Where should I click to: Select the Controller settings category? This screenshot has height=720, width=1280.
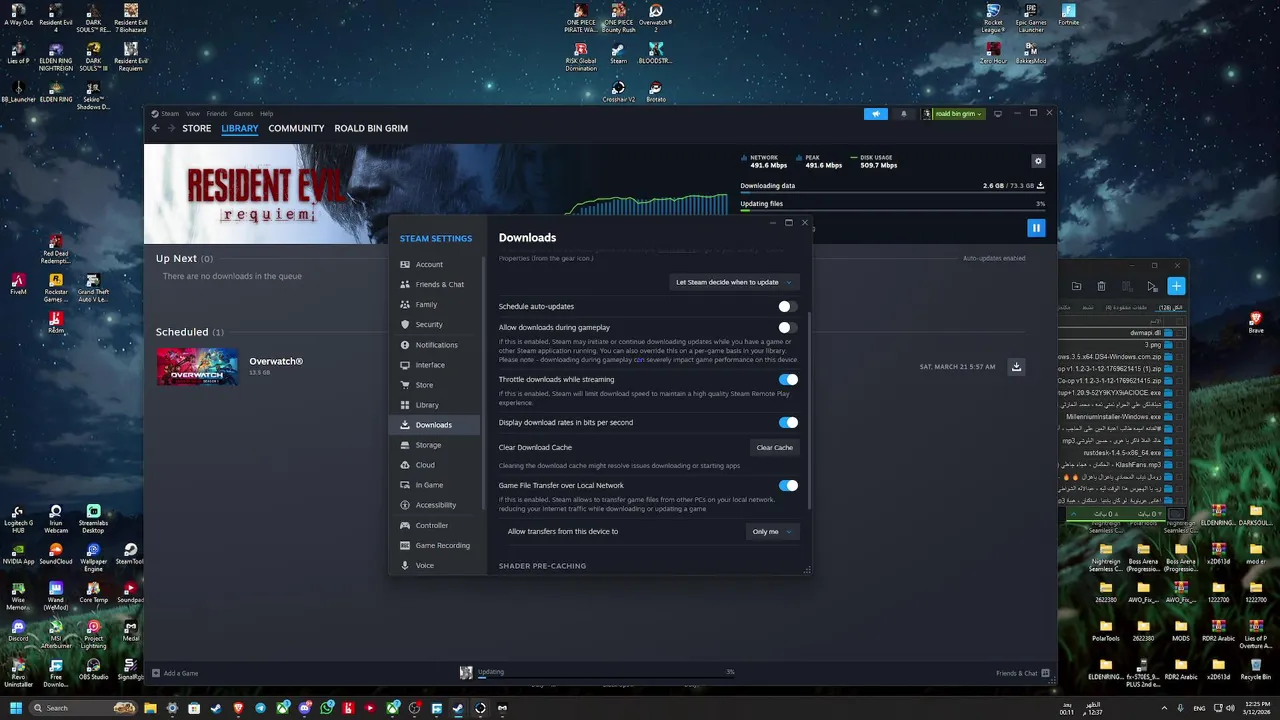click(x=434, y=525)
